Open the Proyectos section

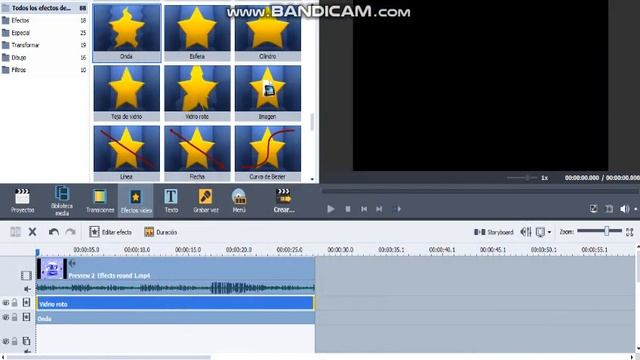coord(22,201)
